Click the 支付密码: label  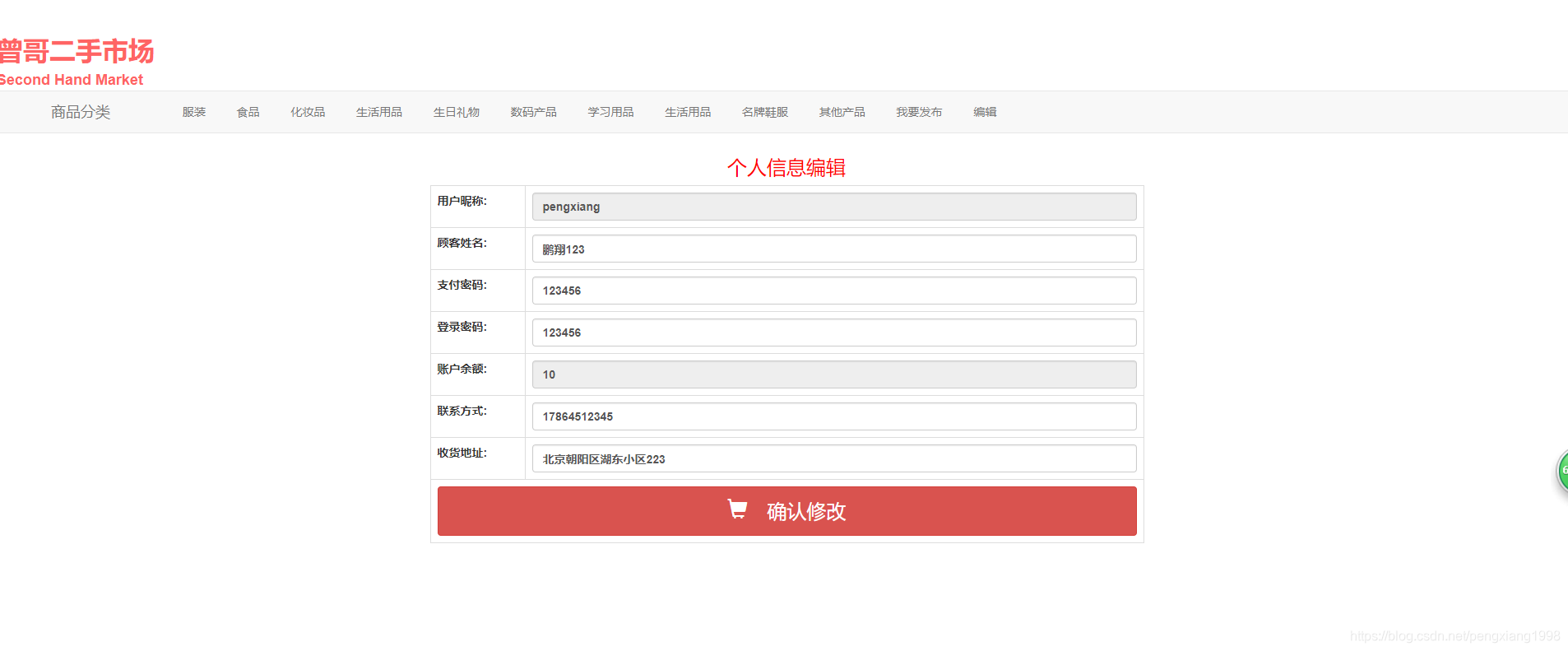(x=462, y=285)
